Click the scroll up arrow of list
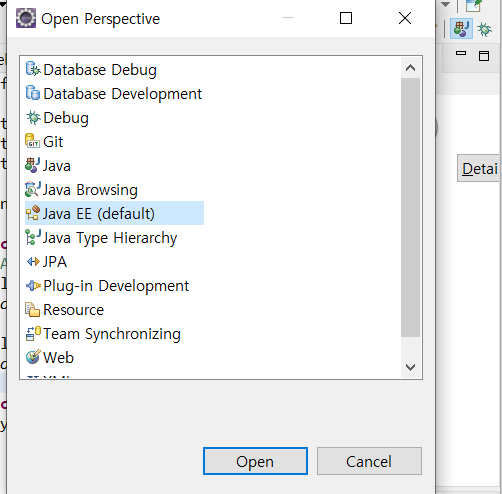The height and width of the screenshot is (494, 502). (410, 68)
